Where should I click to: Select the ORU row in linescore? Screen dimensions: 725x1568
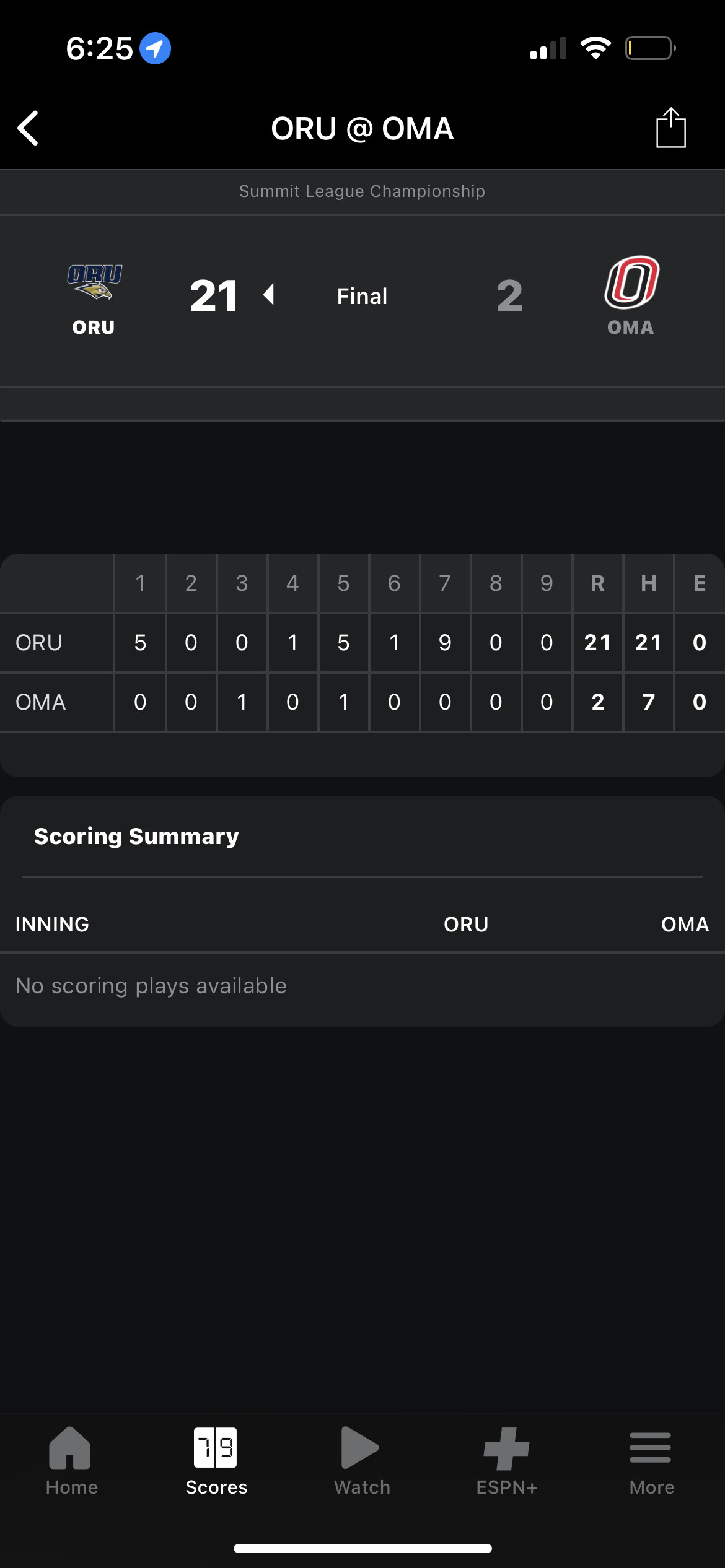point(38,643)
